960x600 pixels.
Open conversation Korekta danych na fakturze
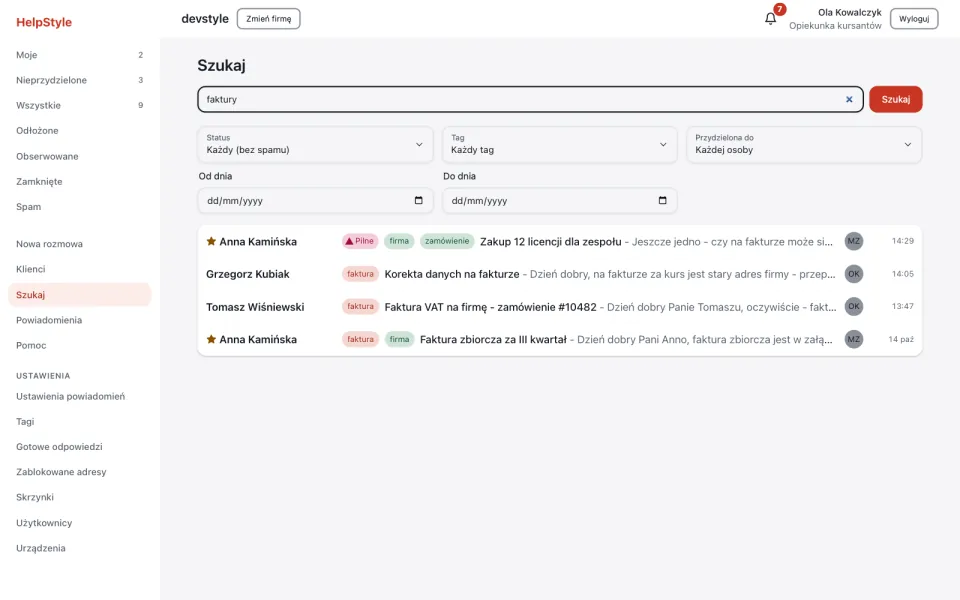pos(560,274)
